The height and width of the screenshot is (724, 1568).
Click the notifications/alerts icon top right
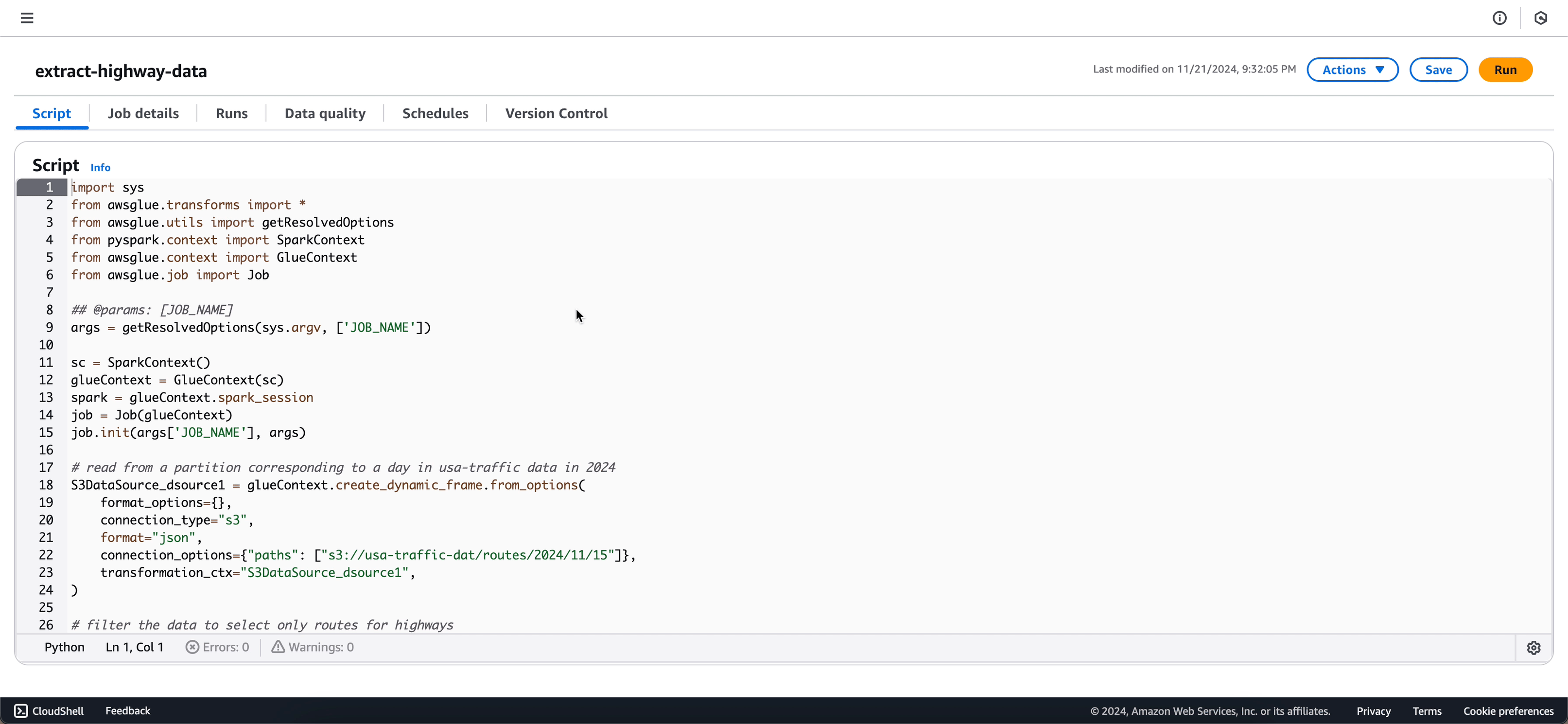[x=1500, y=18]
